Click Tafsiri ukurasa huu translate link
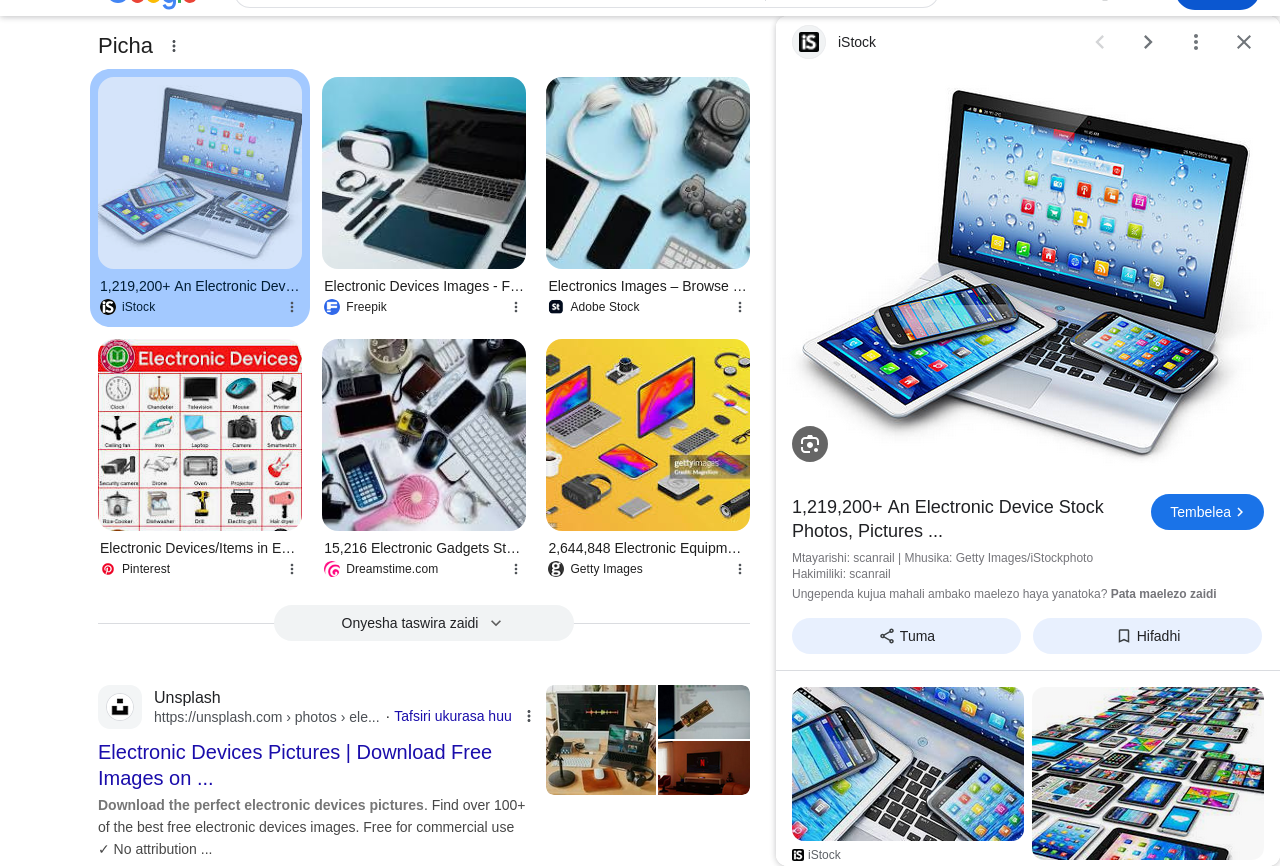1280x866 pixels. pyautogui.click(x=453, y=716)
